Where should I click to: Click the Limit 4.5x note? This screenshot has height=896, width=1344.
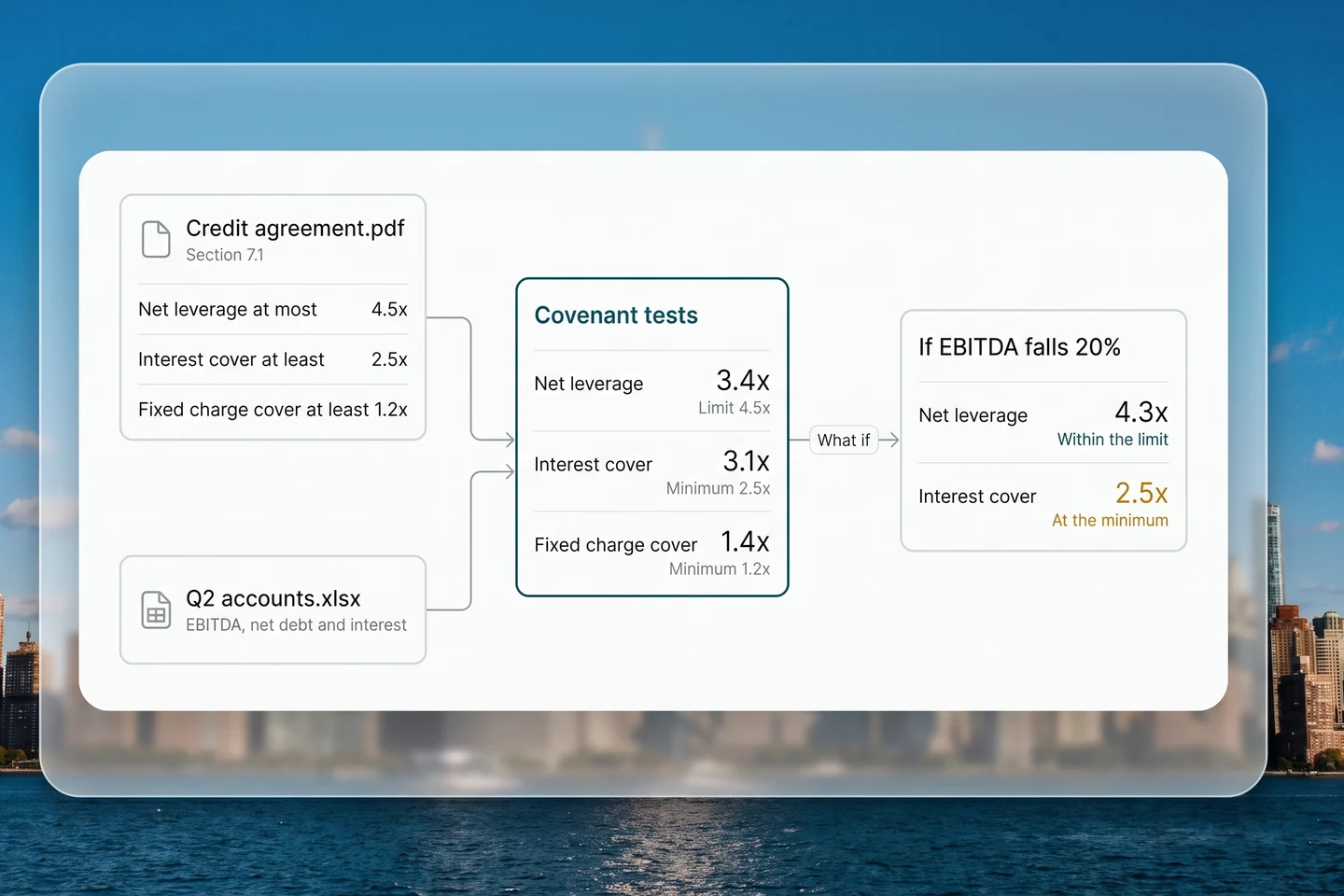pos(735,408)
